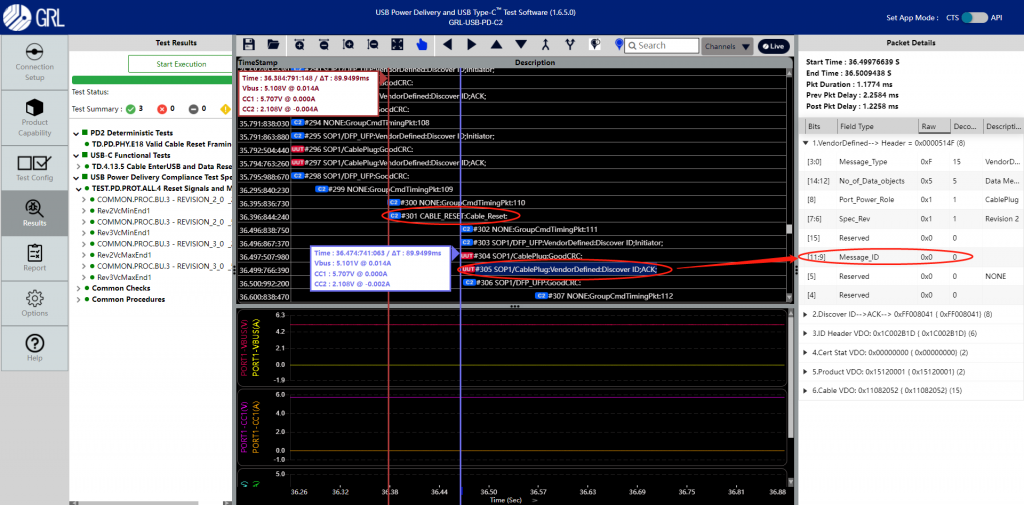Click the open folder icon
1024x505 pixels.
272,45
